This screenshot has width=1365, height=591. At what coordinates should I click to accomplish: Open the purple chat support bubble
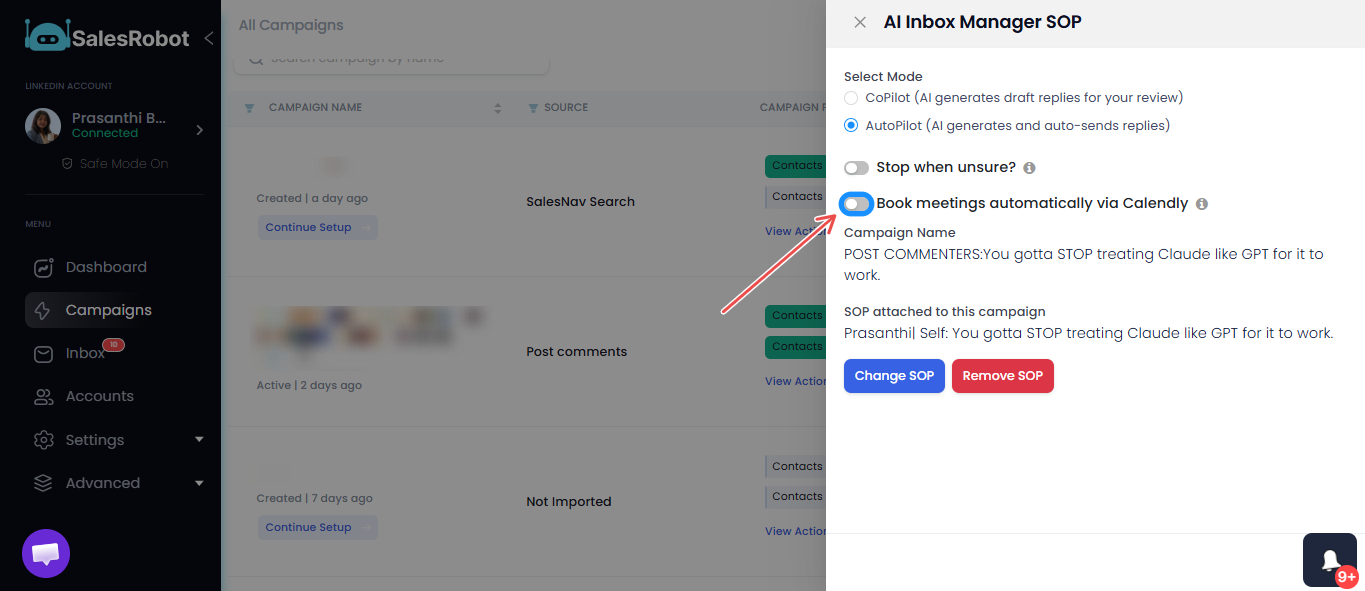click(46, 554)
